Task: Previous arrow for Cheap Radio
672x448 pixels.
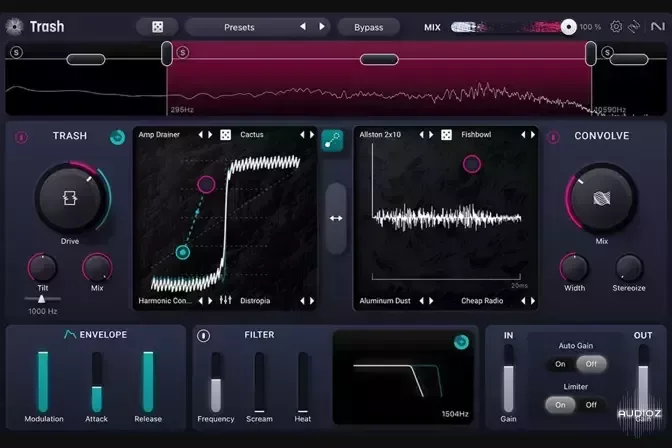Action: 523,301
